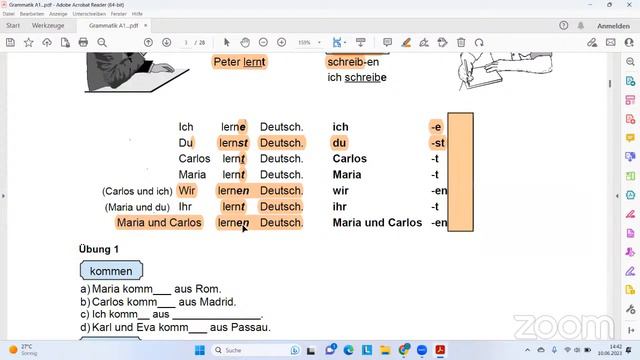Image resolution: width=640 pixels, height=360 pixels.
Task: Expand the left navigation pane arrow
Action: [3, 196]
